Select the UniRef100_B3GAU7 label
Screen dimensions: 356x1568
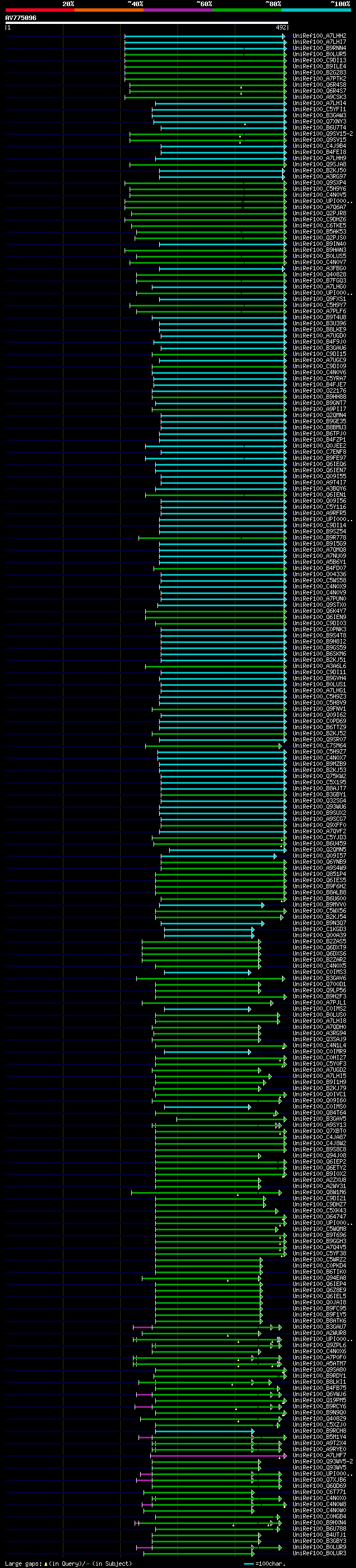click(x=319, y=1327)
